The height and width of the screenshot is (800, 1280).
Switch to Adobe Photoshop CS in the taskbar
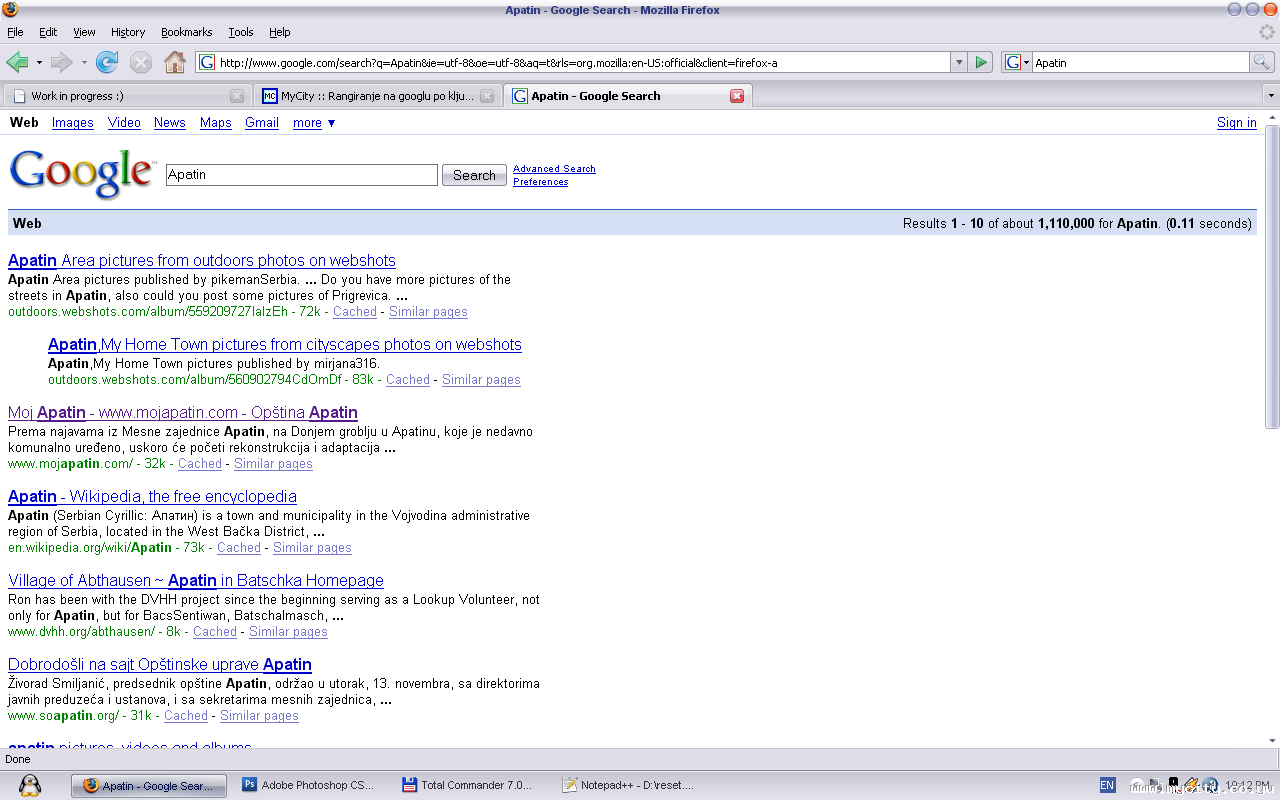click(x=310, y=785)
